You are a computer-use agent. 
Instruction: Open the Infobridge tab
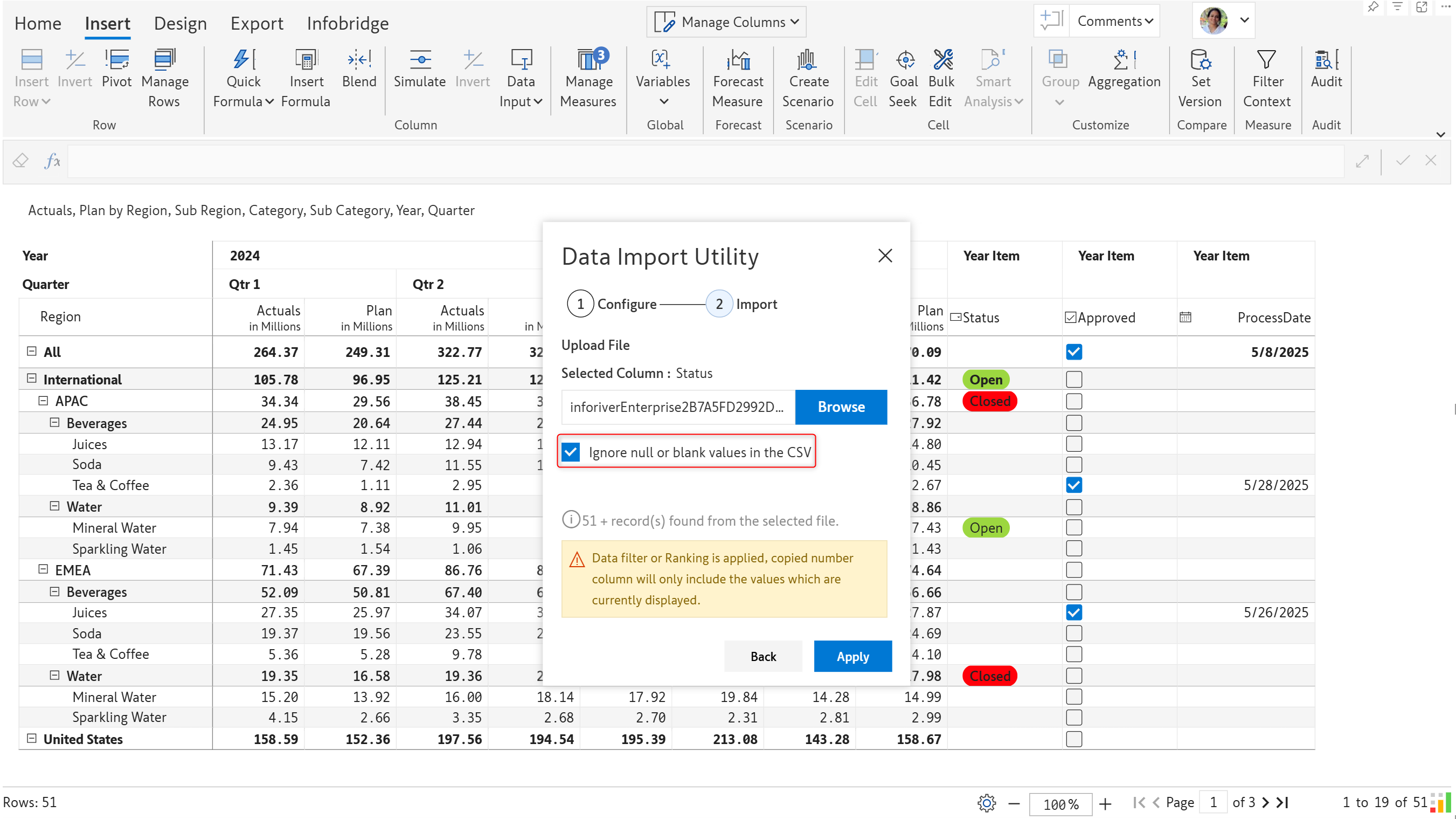click(348, 23)
